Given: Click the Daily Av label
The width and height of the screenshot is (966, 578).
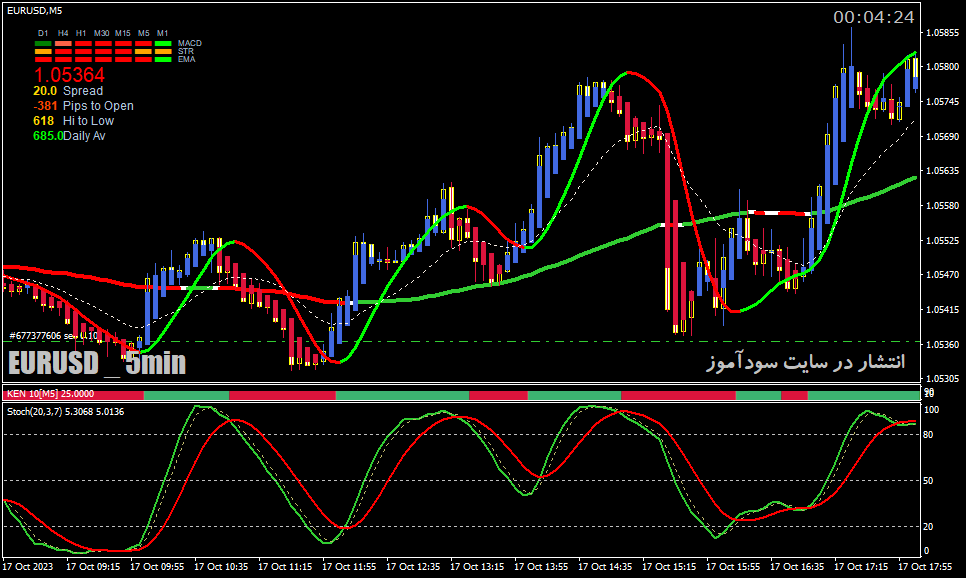Looking at the screenshot, I should coord(84,136).
